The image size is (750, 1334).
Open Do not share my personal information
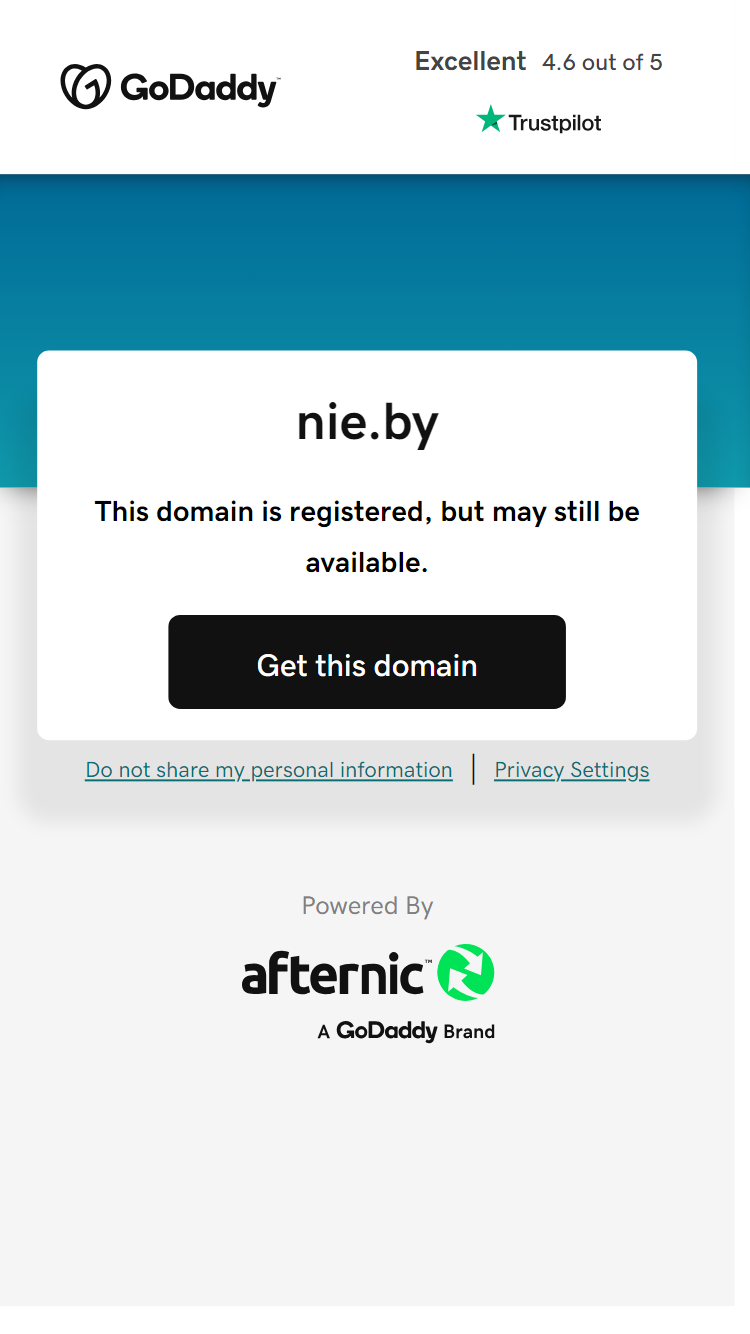269,770
